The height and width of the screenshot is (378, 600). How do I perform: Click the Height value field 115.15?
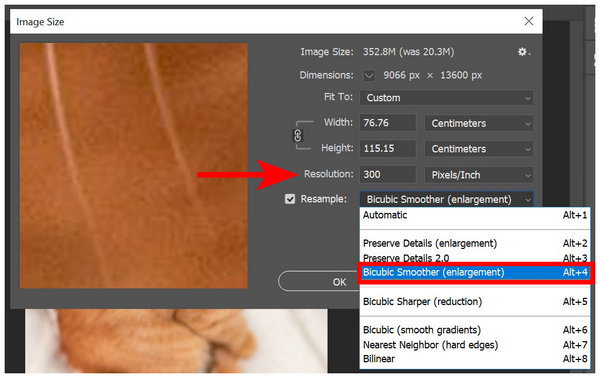click(388, 148)
